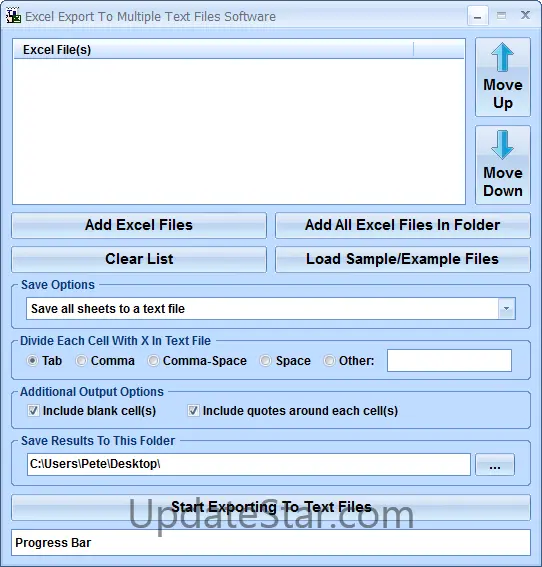The width and height of the screenshot is (542, 567).
Task: Close the application window
Action: pyautogui.click(x=525, y=15)
